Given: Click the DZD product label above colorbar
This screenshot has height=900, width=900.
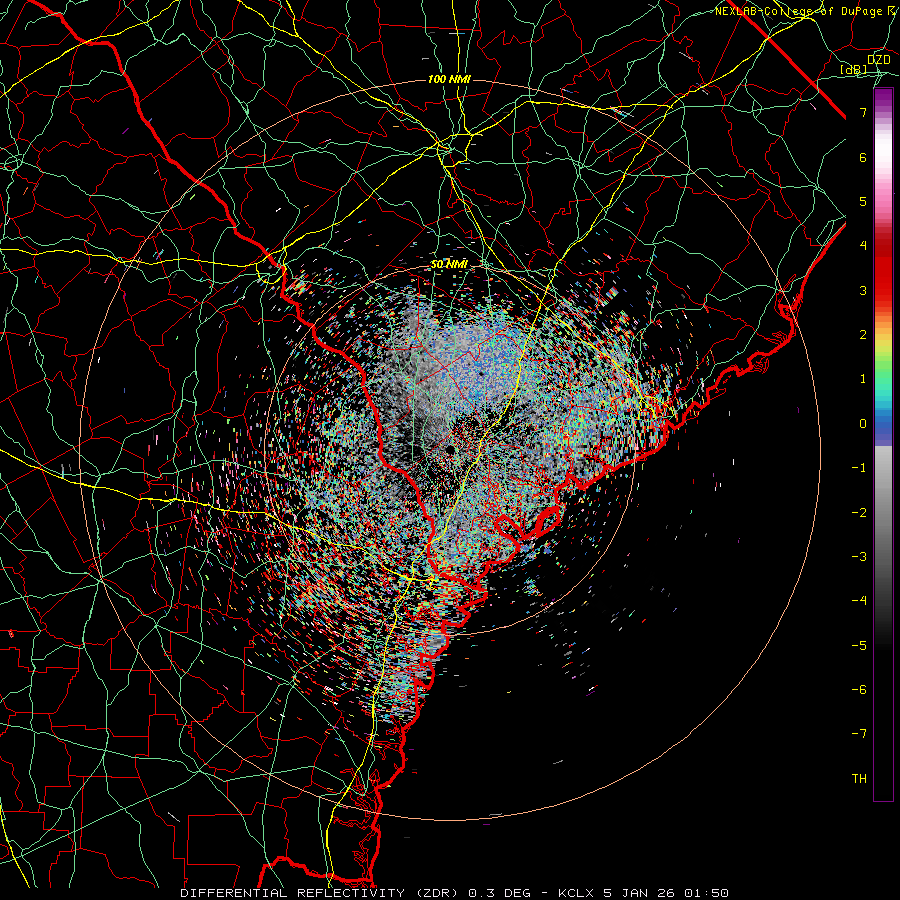Looking at the screenshot, I should tap(879, 60).
